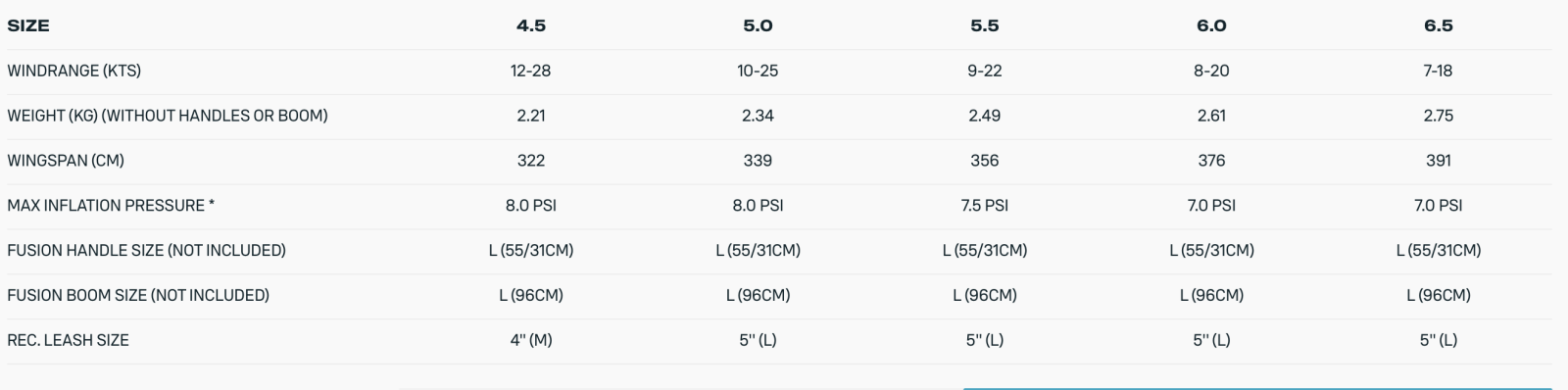Click the wind range 7-18 cell
This screenshot has width=1568, height=390.
click(1439, 71)
